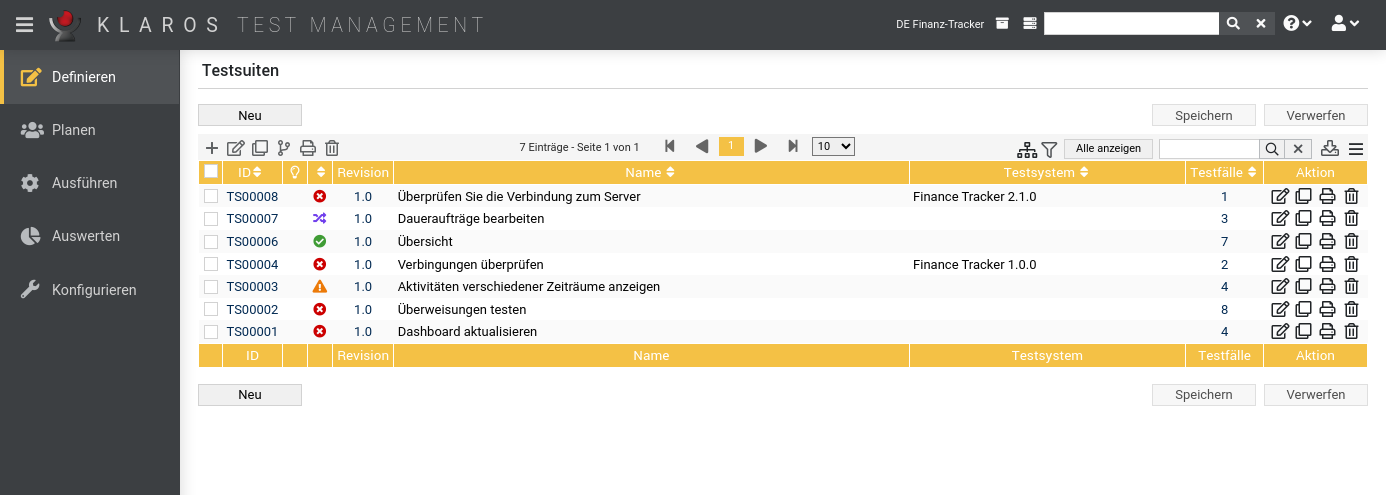Screen dimensions: 1386x495
Task: Clear the table search with X button
Action: coord(1298,148)
